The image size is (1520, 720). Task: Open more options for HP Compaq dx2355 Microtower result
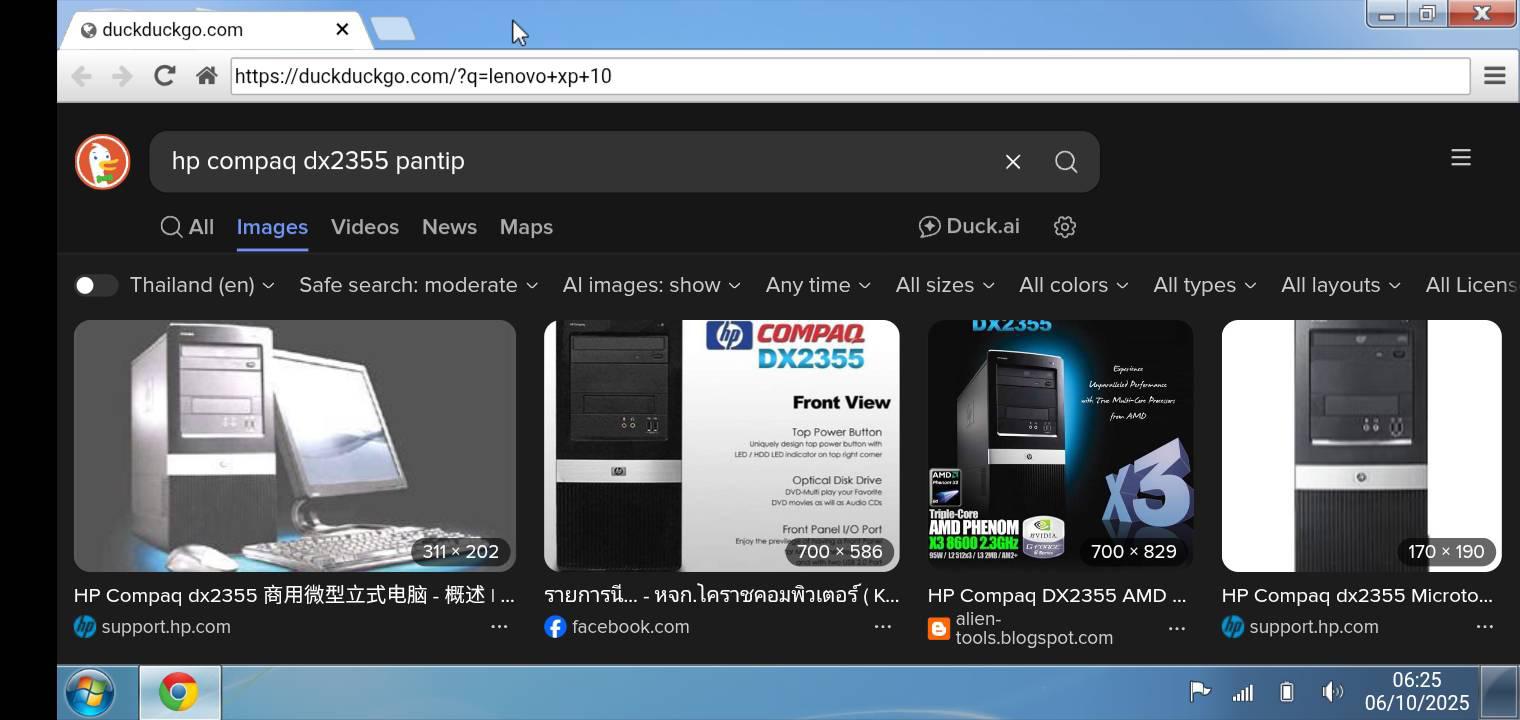point(1485,627)
